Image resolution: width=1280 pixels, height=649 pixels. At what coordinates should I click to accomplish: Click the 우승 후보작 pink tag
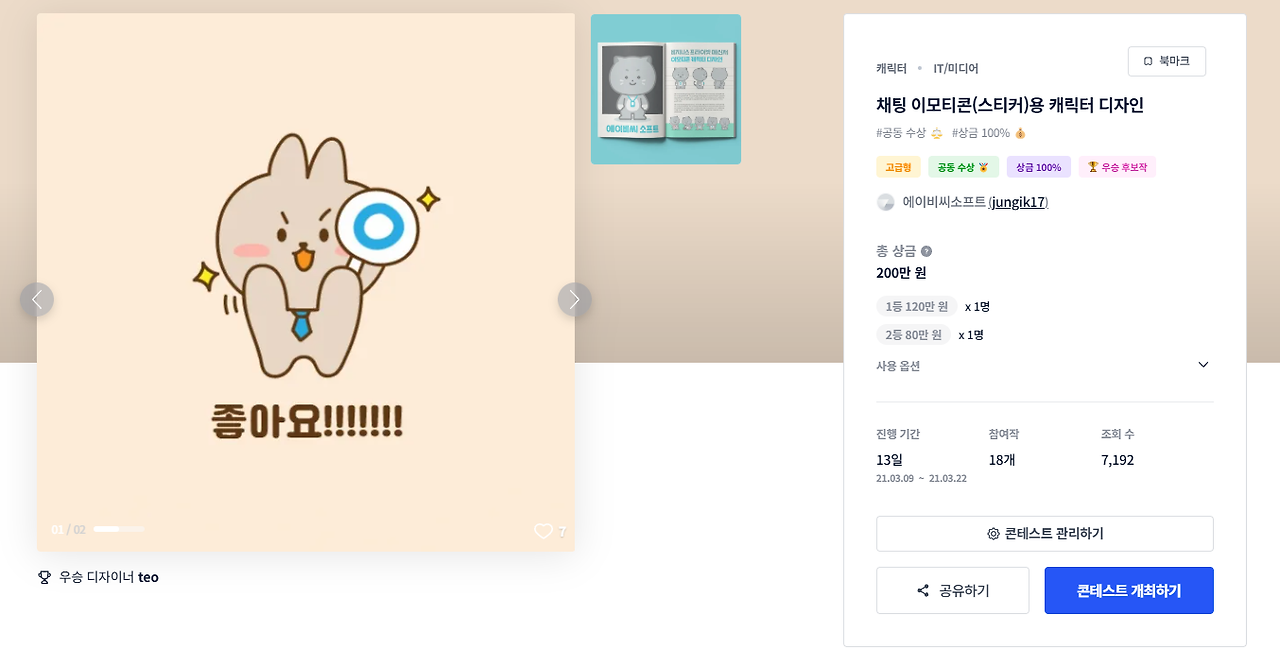(x=1117, y=167)
